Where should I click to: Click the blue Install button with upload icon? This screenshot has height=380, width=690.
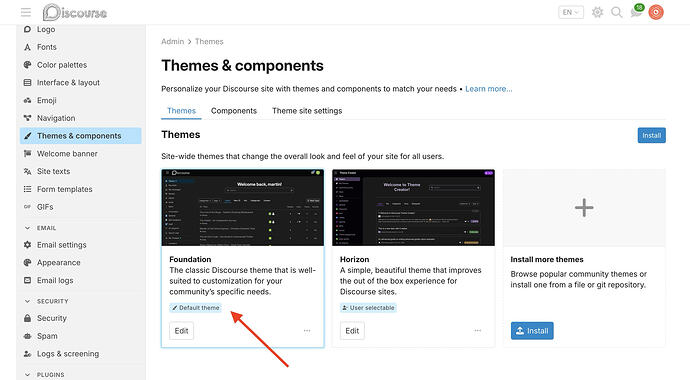[x=532, y=331]
